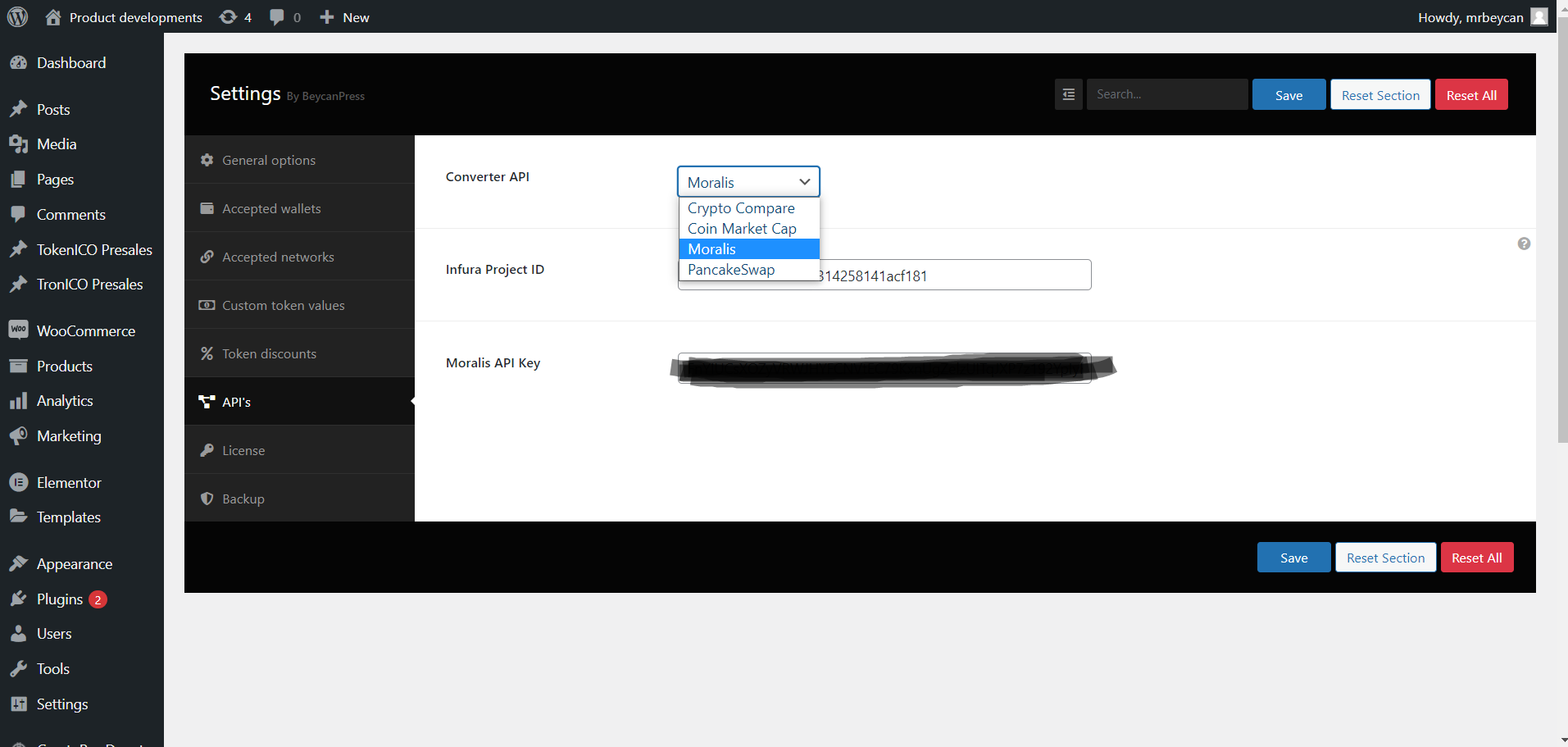The height and width of the screenshot is (747, 1568).
Task: Click the top Save button
Action: (x=1288, y=94)
